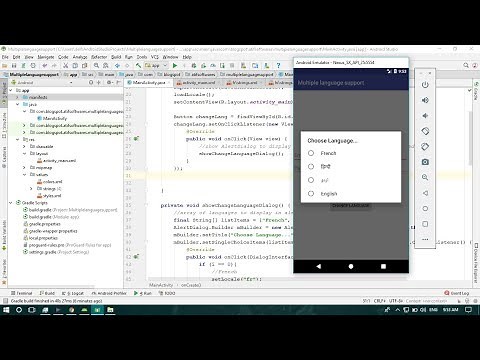Viewport: 480px width, 360px height.
Task: Open local.properties in project tree
Action: point(40,238)
